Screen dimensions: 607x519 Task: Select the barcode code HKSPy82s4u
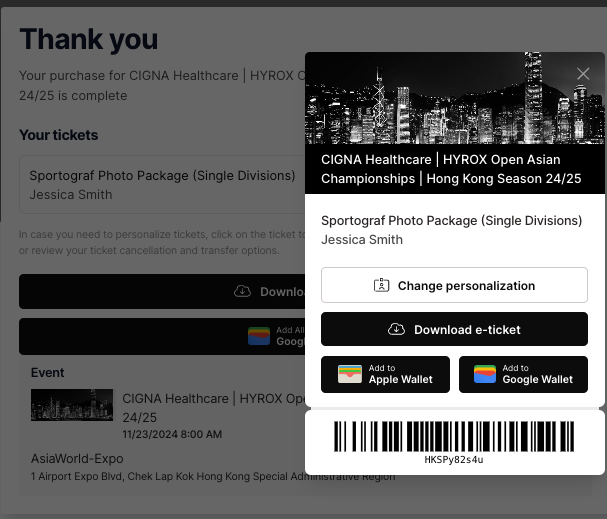tap(454, 460)
